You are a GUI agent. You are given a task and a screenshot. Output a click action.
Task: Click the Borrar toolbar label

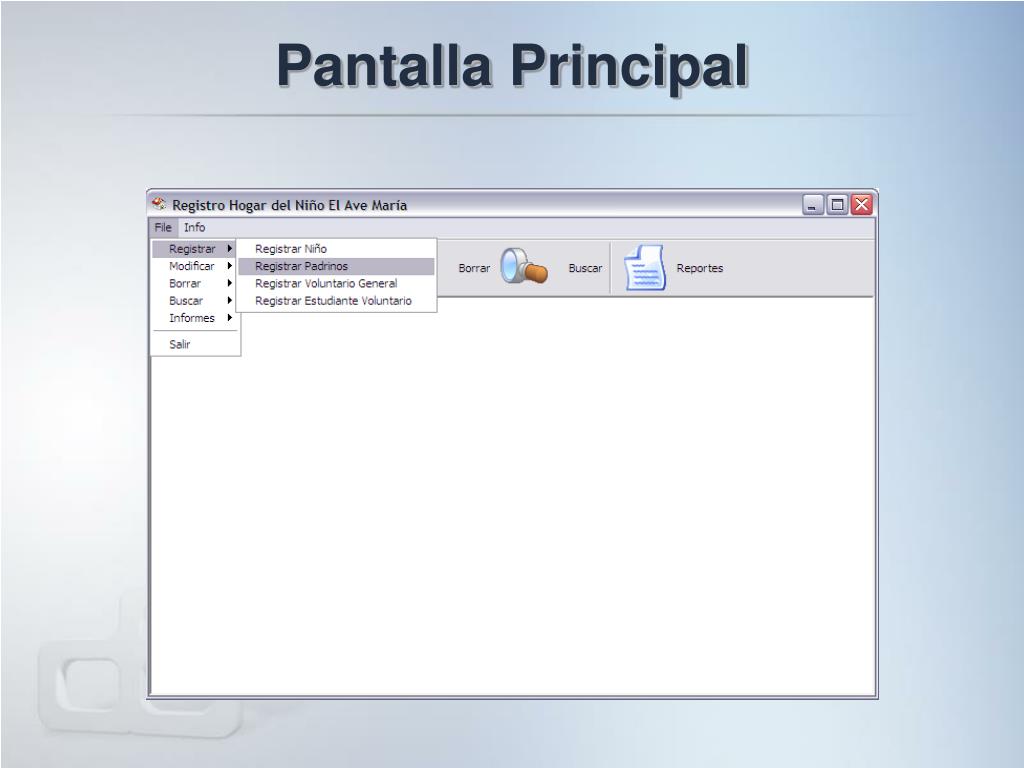tap(474, 268)
